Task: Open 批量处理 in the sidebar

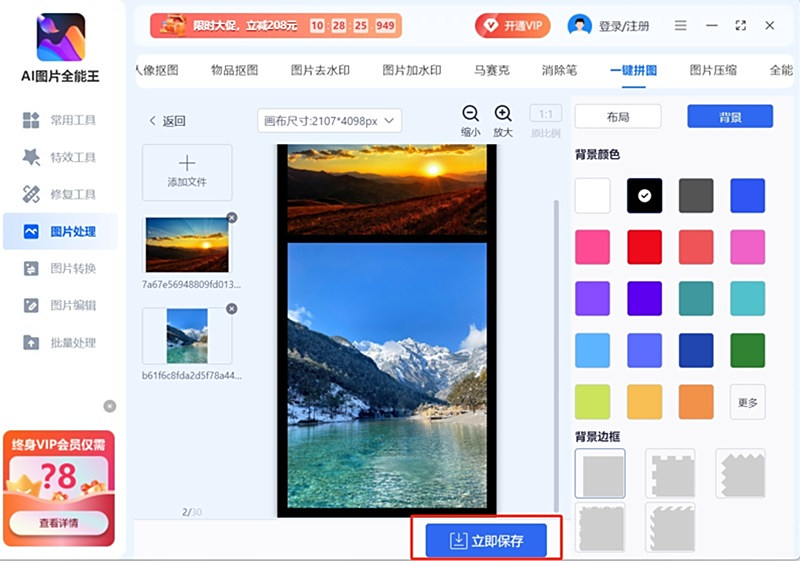Action: click(x=60, y=343)
